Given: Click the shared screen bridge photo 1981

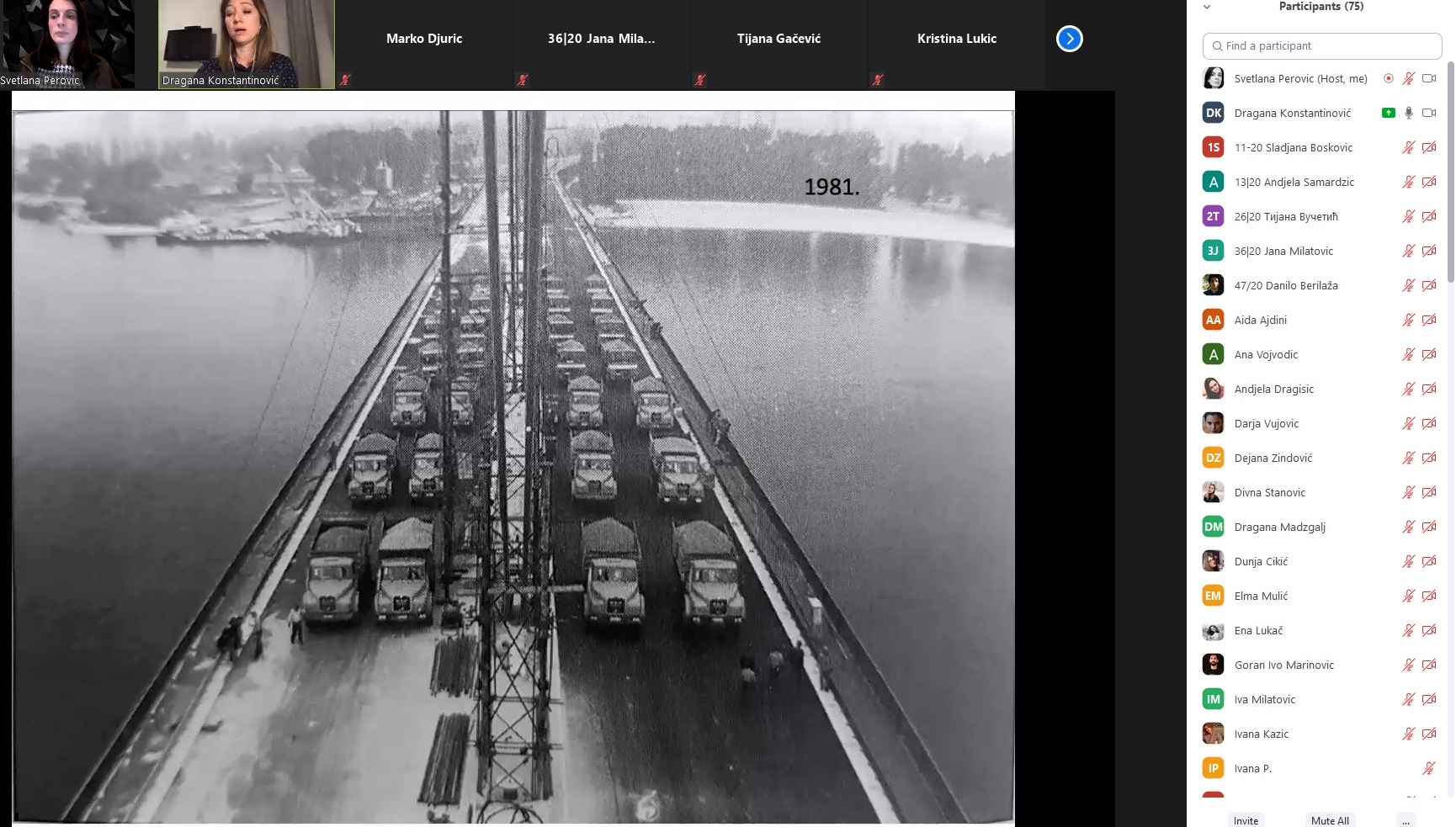Looking at the screenshot, I should coord(513,467).
